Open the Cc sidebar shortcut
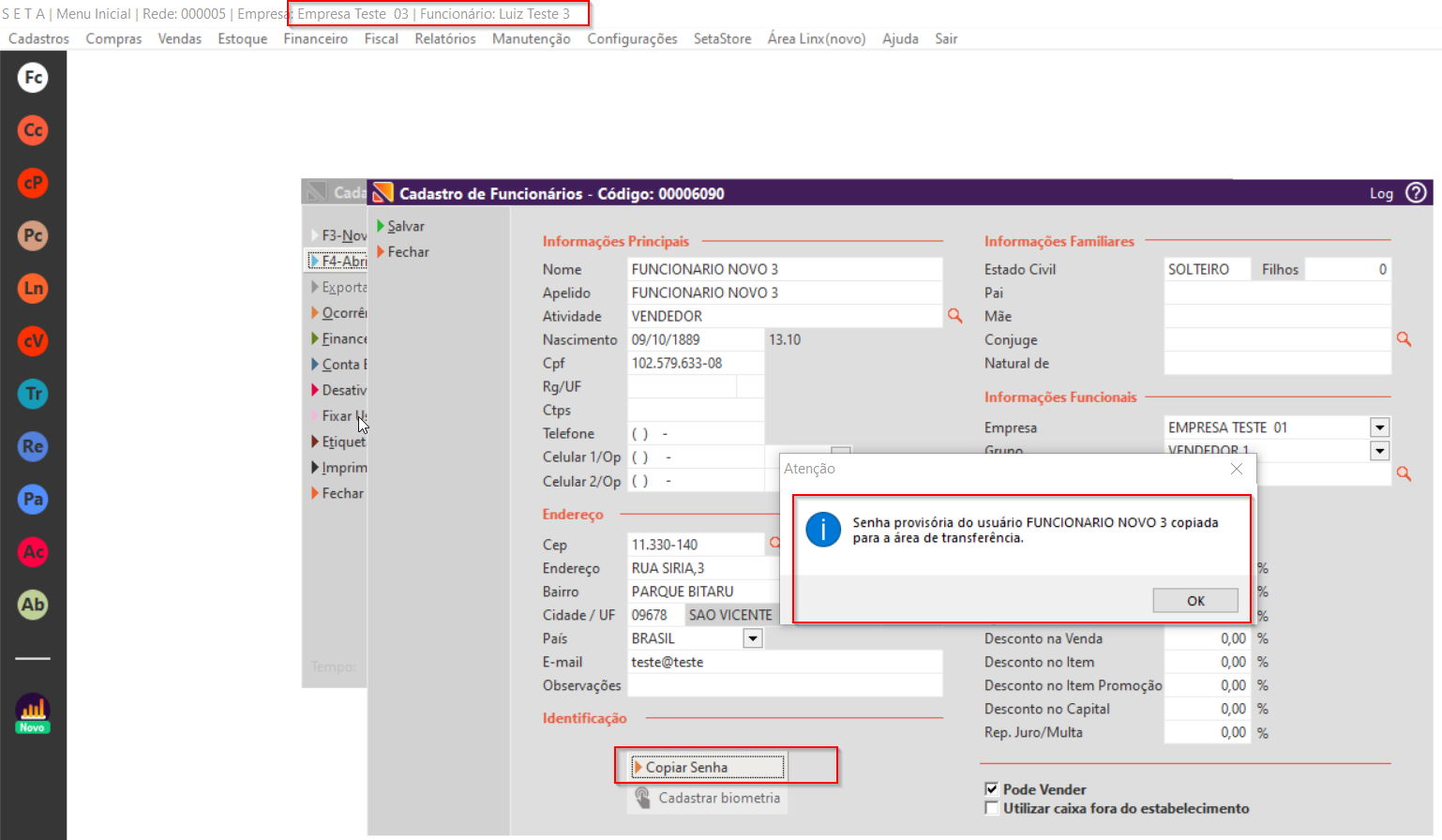The width and height of the screenshot is (1442, 840). 33,130
